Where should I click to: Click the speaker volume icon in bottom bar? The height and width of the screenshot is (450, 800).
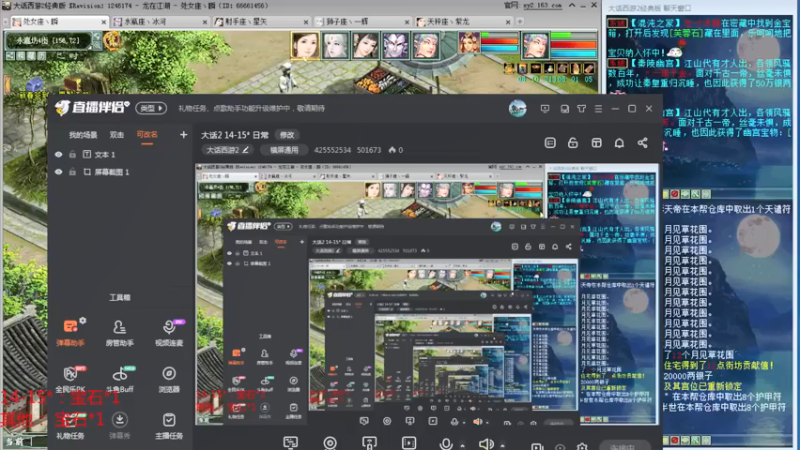coord(485,443)
